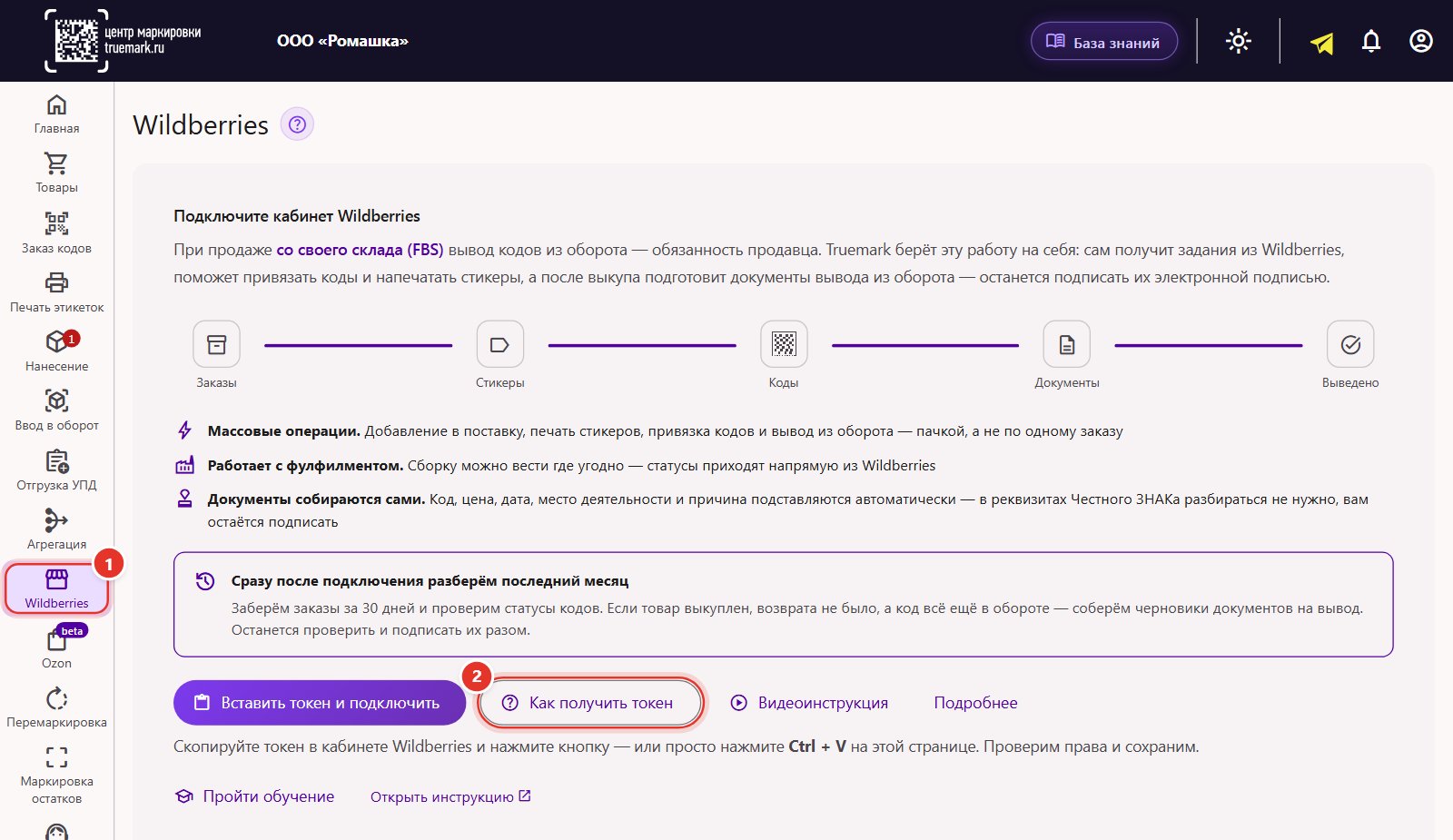Click the Выведено checkmark step icon

pyautogui.click(x=1350, y=344)
